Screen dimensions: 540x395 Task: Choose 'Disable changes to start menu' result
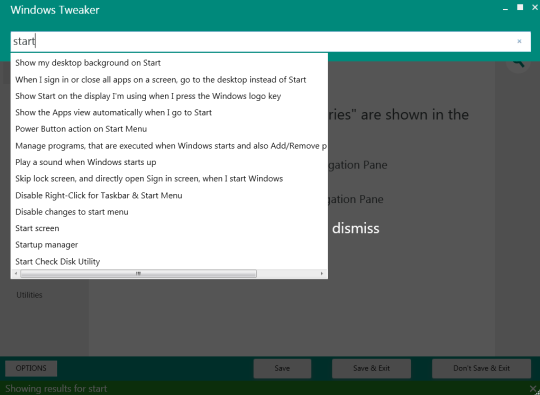pyautogui.click(x=169, y=212)
